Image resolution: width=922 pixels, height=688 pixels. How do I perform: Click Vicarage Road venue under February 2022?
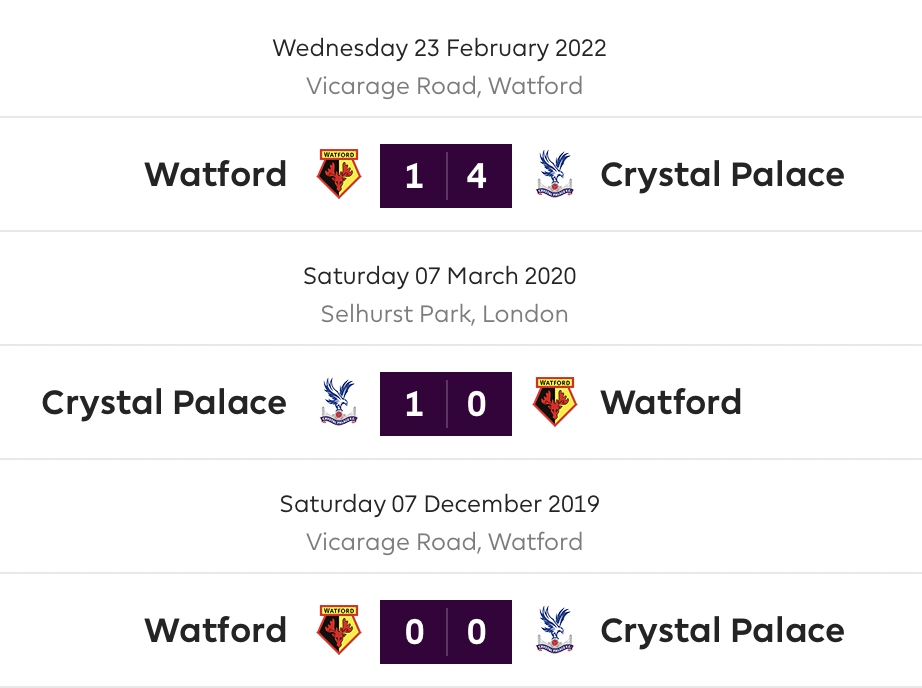click(x=445, y=86)
